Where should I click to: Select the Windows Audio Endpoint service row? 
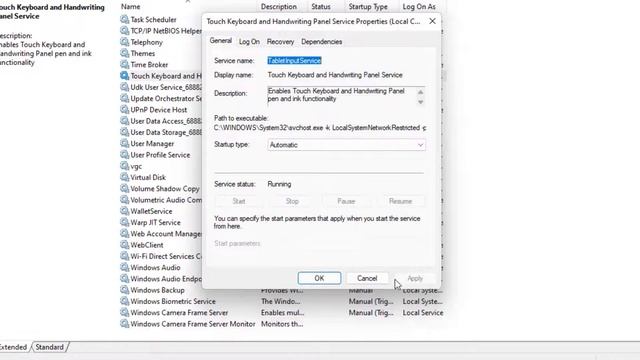161,279
